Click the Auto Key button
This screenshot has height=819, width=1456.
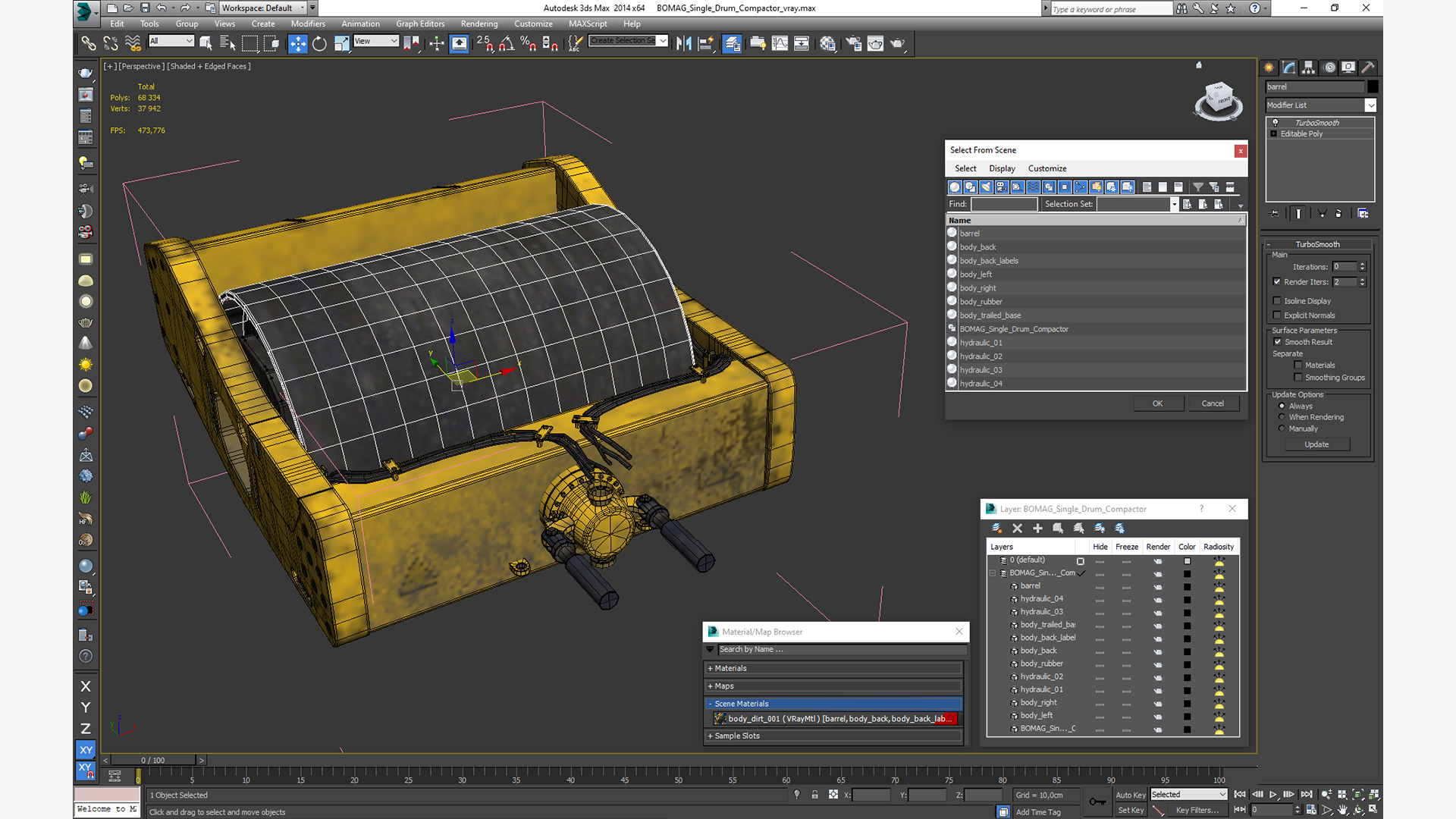pyautogui.click(x=1131, y=795)
